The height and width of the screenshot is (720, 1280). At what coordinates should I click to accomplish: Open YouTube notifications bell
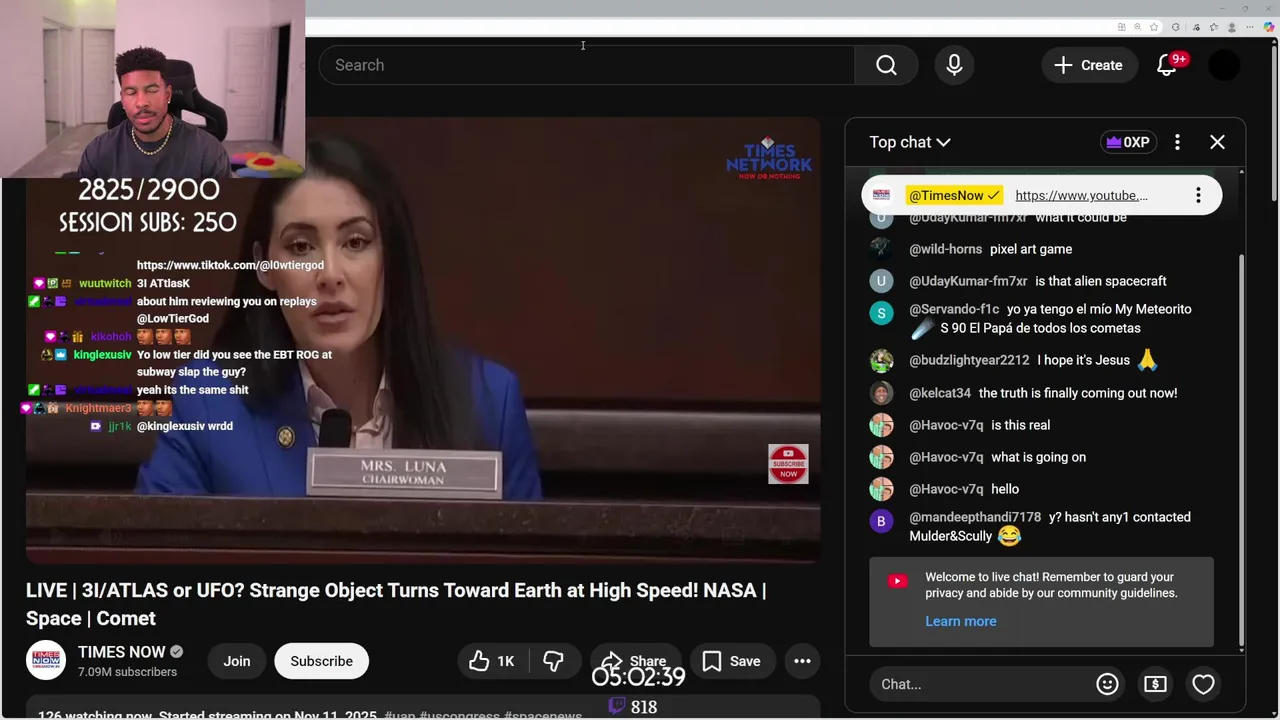click(1166, 65)
